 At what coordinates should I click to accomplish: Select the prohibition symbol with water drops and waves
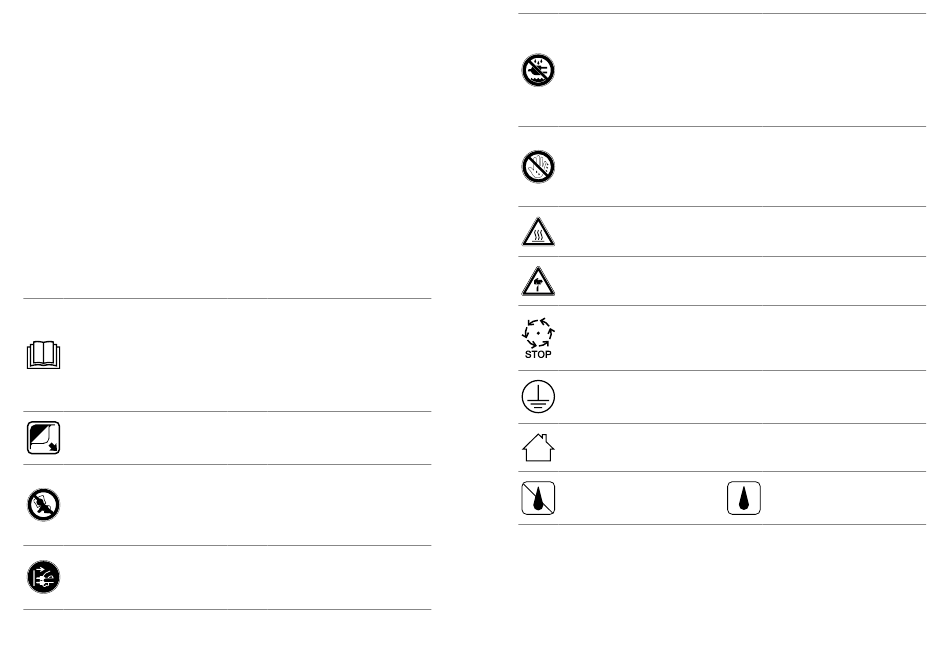point(540,70)
